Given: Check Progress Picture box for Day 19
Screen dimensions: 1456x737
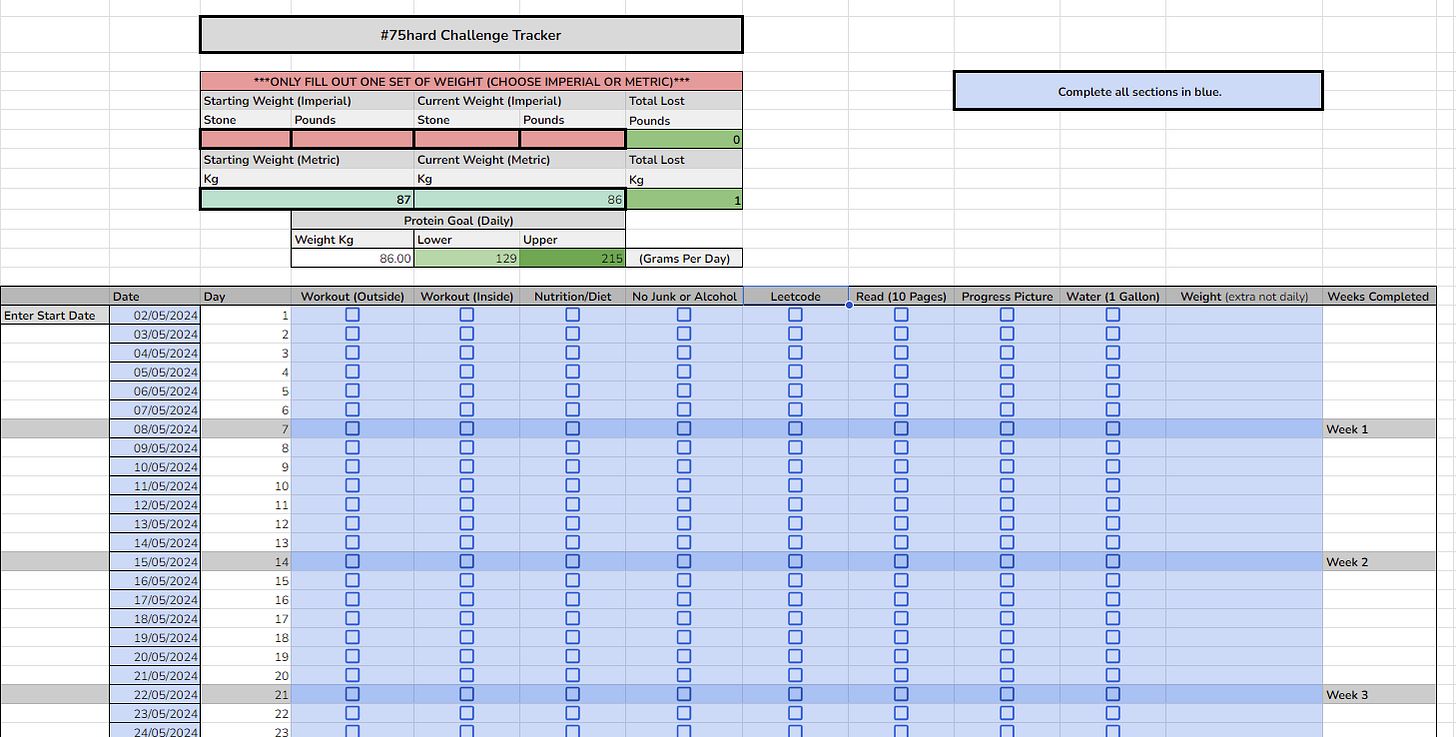Looking at the screenshot, I should click(x=1007, y=657).
